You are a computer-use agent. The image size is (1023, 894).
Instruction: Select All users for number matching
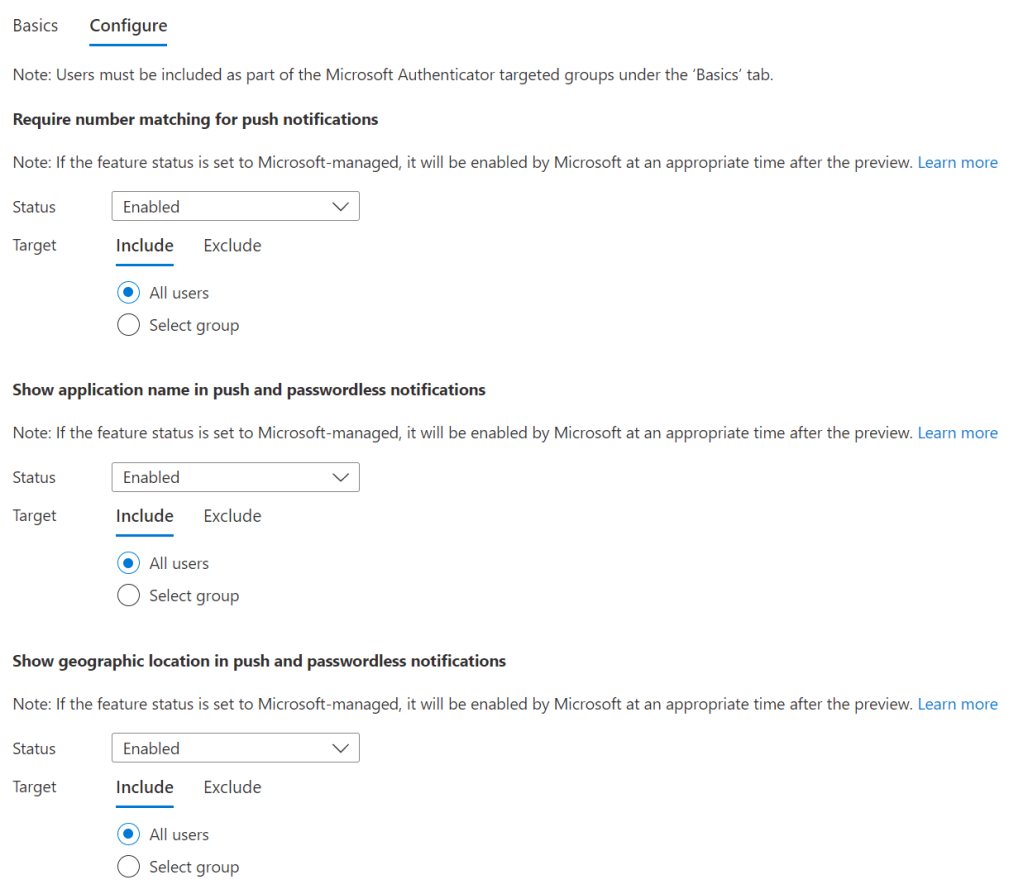click(x=128, y=293)
